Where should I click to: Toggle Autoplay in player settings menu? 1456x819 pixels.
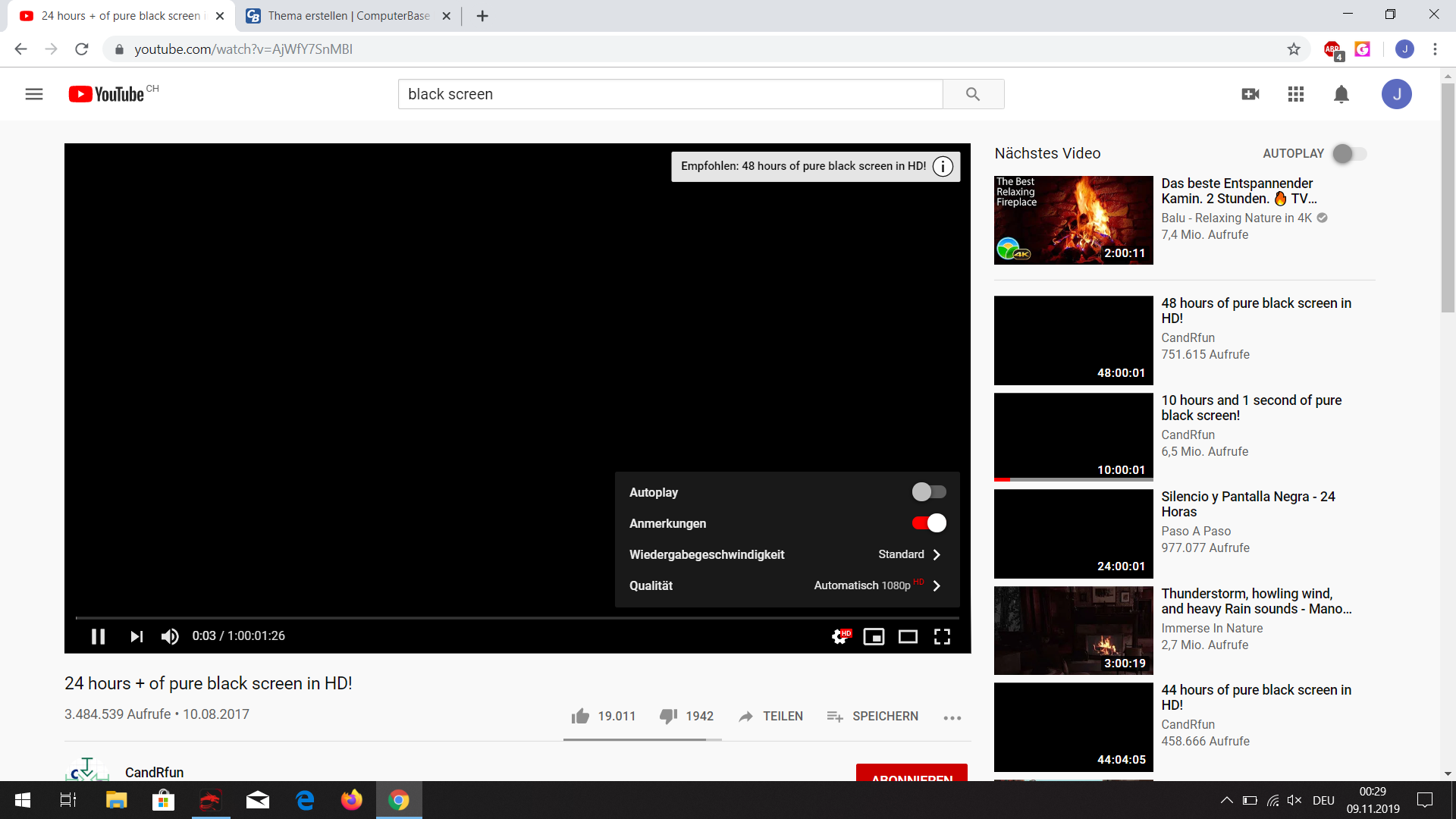[x=928, y=492]
